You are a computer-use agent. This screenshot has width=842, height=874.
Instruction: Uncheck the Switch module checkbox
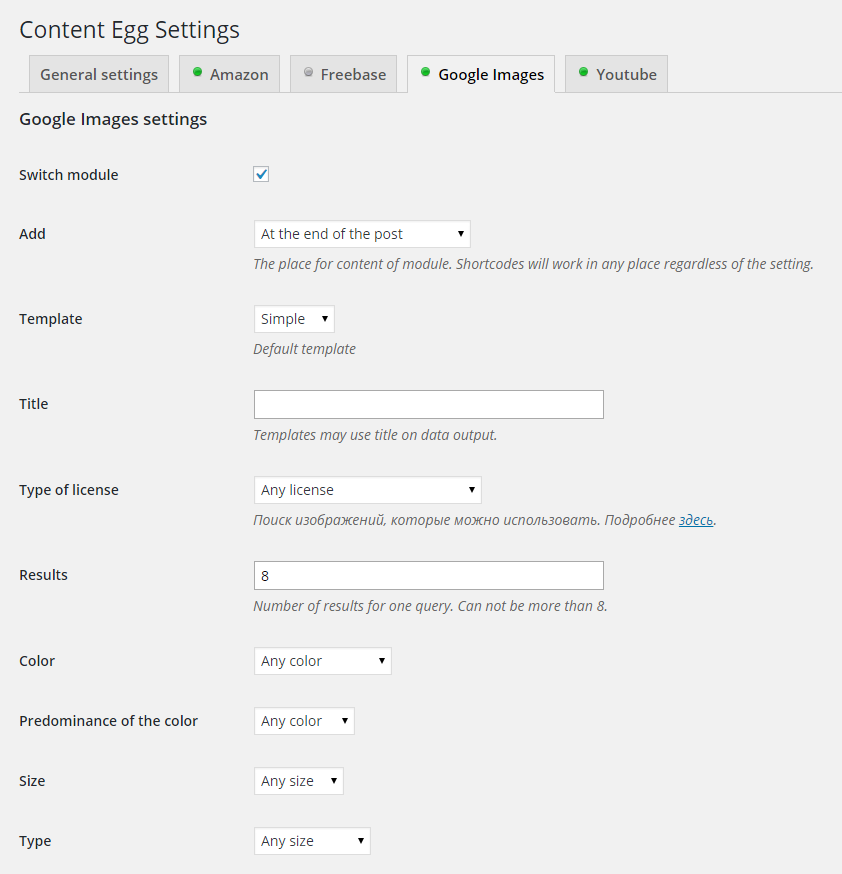click(261, 175)
